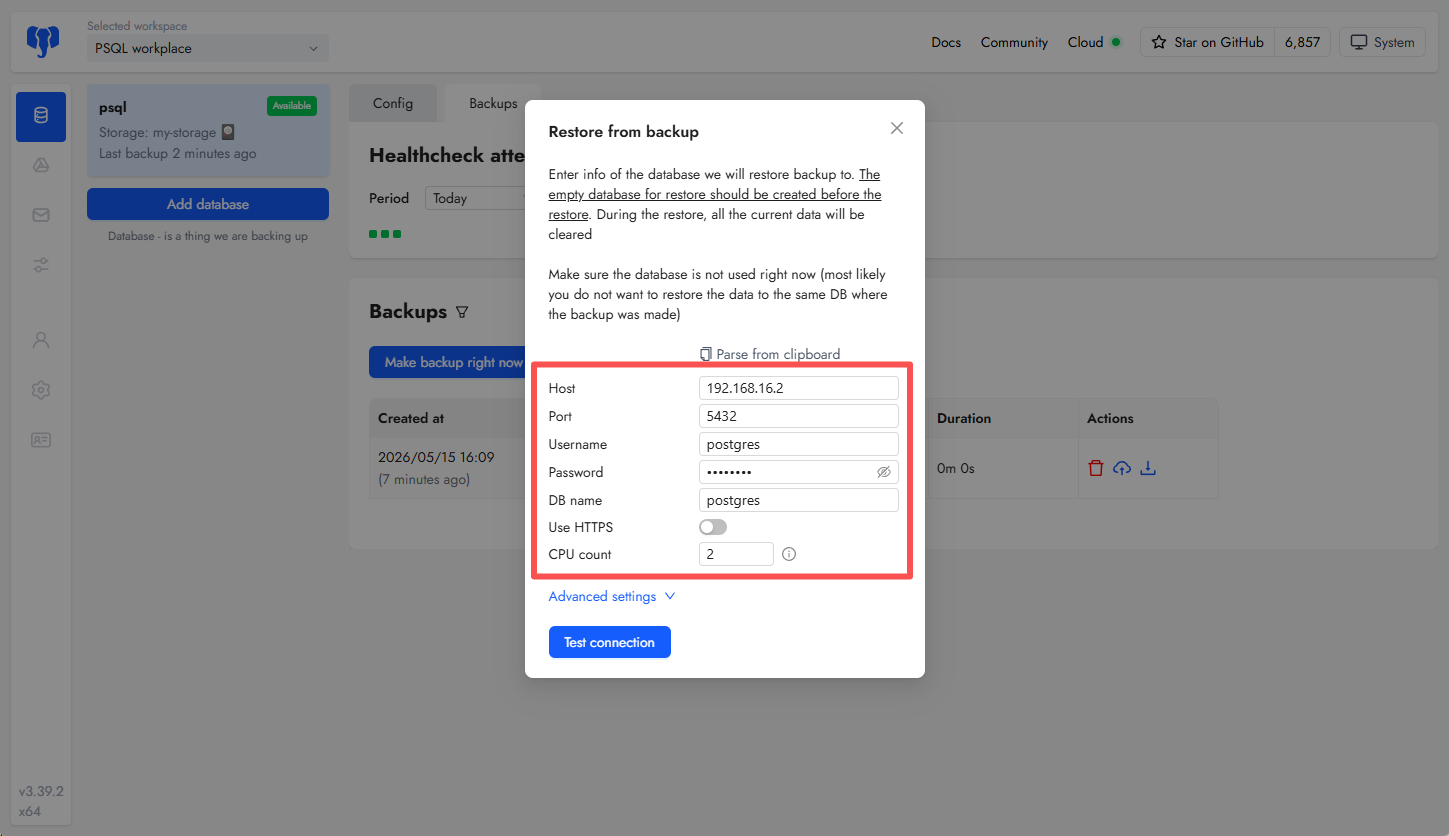Screen dimensions: 1449x836
Task: Click the Test connection button
Action: (x=610, y=642)
